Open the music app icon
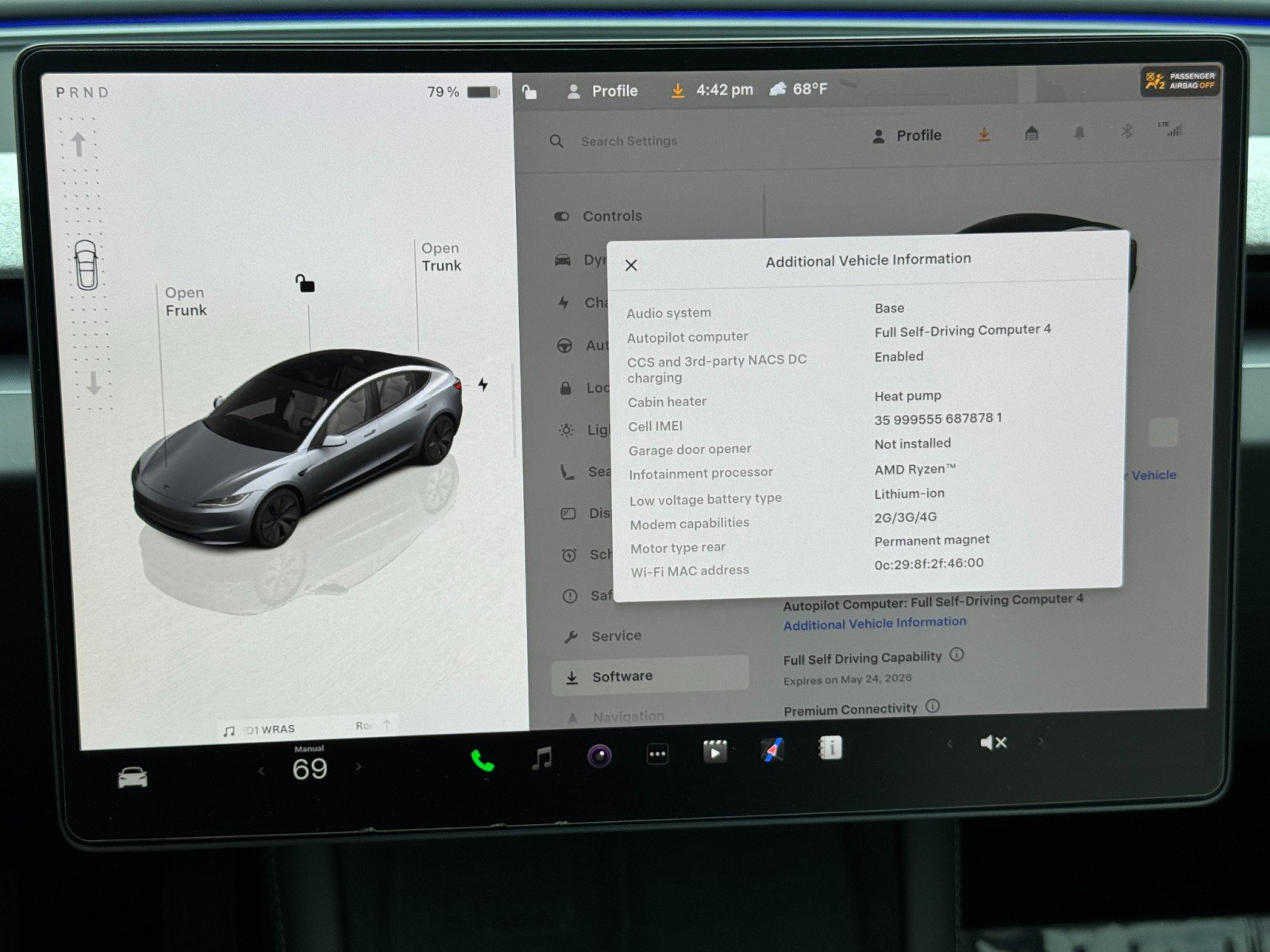The width and height of the screenshot is (1270, 952). [542, 758]
